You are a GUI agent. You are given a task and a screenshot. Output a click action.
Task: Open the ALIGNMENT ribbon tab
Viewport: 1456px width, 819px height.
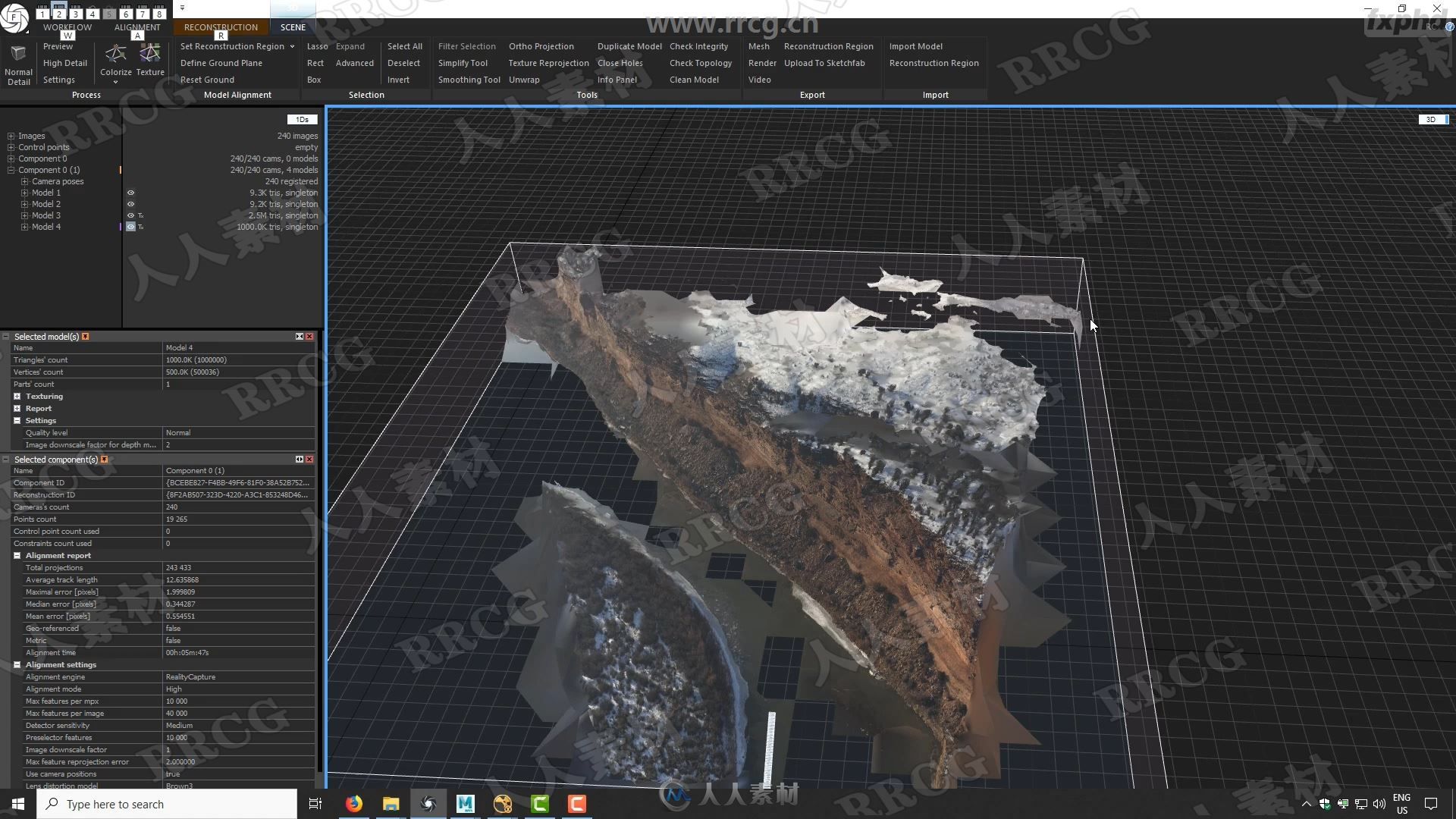click(137, 27)
